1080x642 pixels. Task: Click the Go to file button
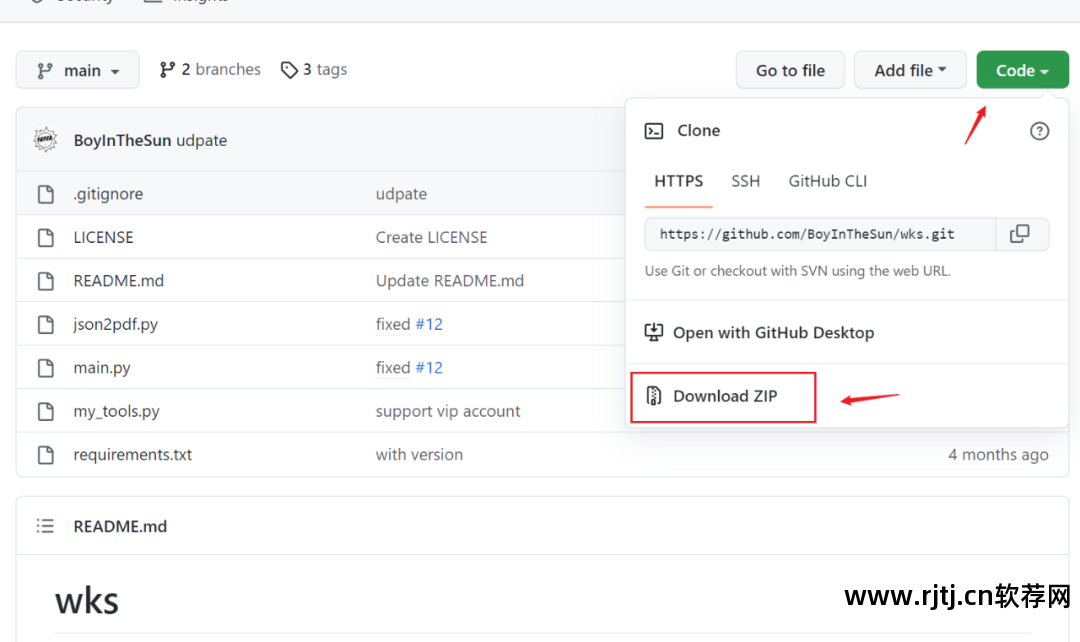pyautogui.click(x=790, y=70)
